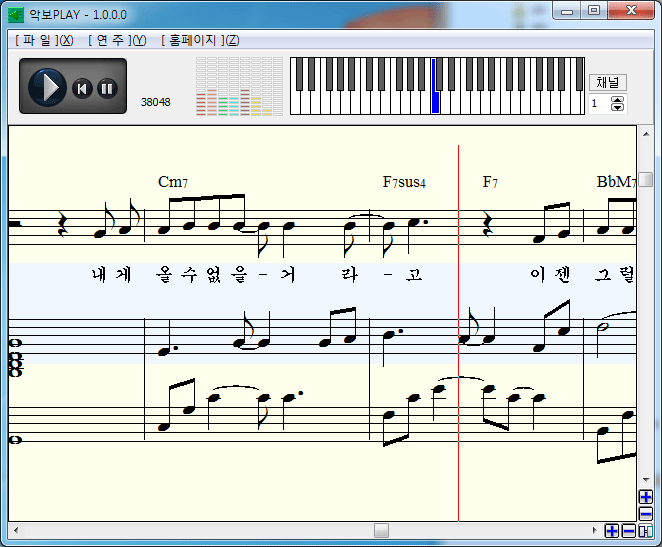Click the tick counter value 38048
This screenshot has width=662, height=547.
(x=155, y=102)
